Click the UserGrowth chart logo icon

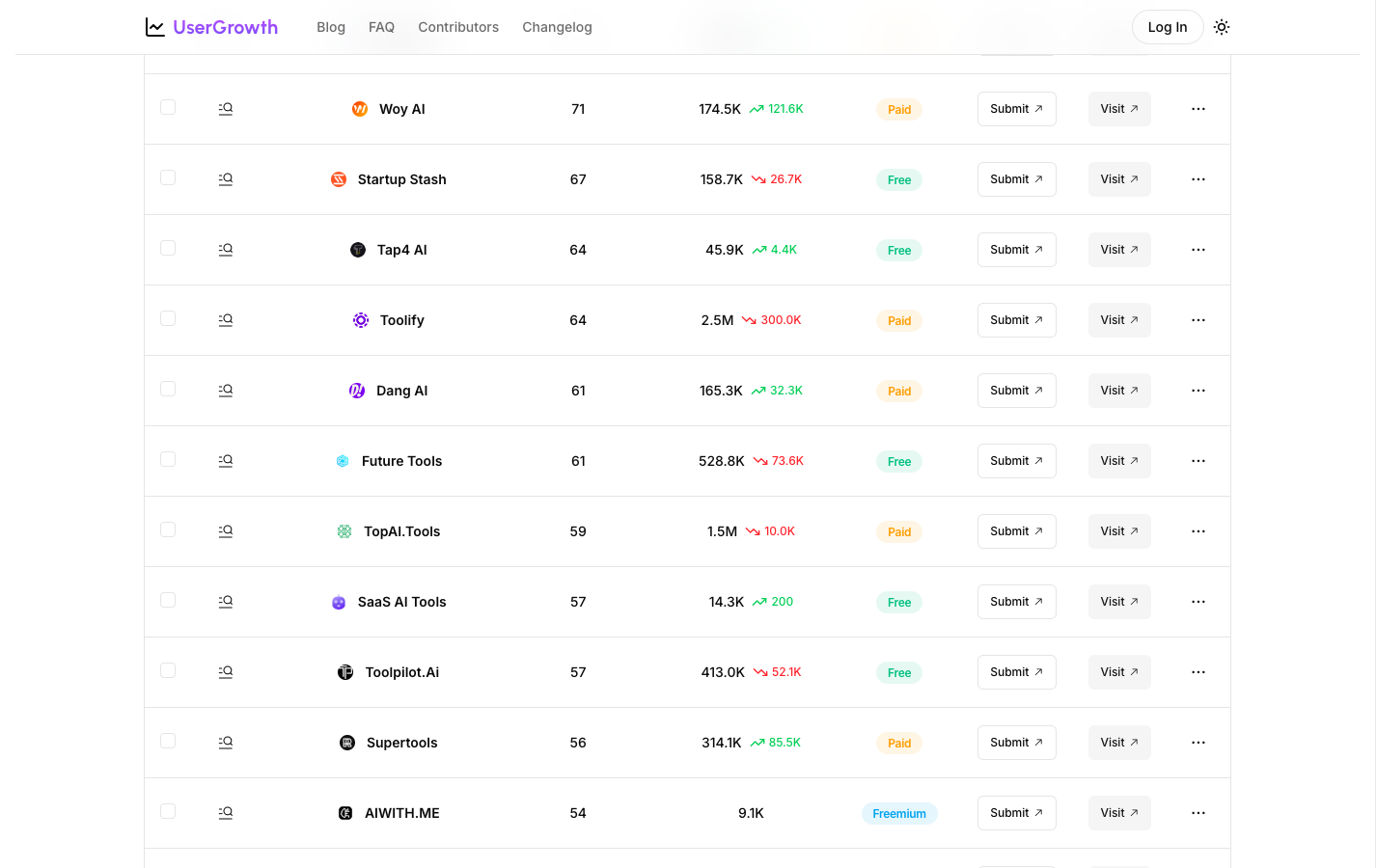(x=154, y=27)
